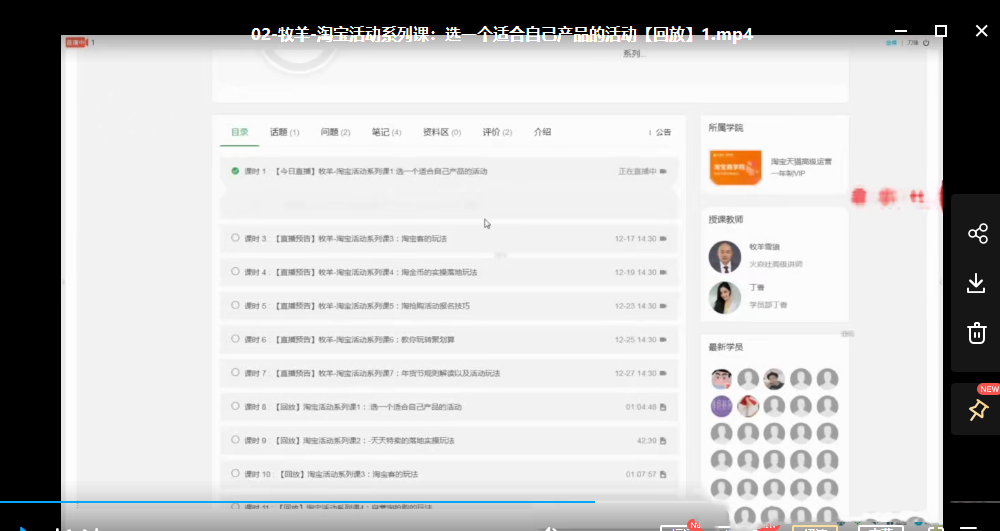Viewport: 1000px width, 531px height.
Task: Click camera icon beside 12-23 14:30
Action: pos(663,306)
